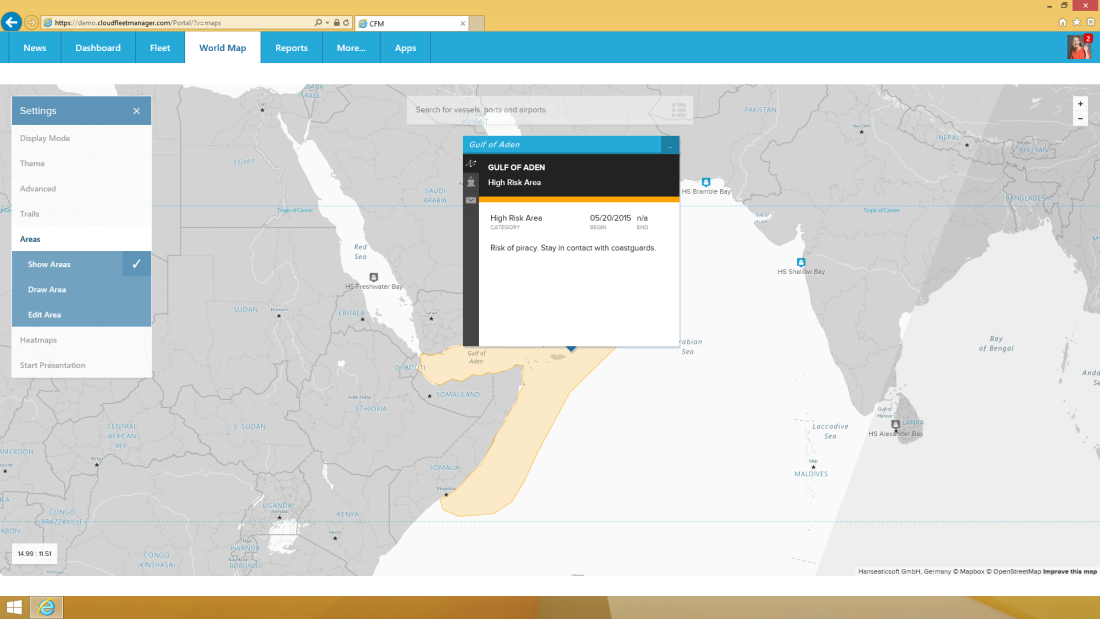
Task: Click the HS Bramble Bay vessel marker
Action: point(706,181)
